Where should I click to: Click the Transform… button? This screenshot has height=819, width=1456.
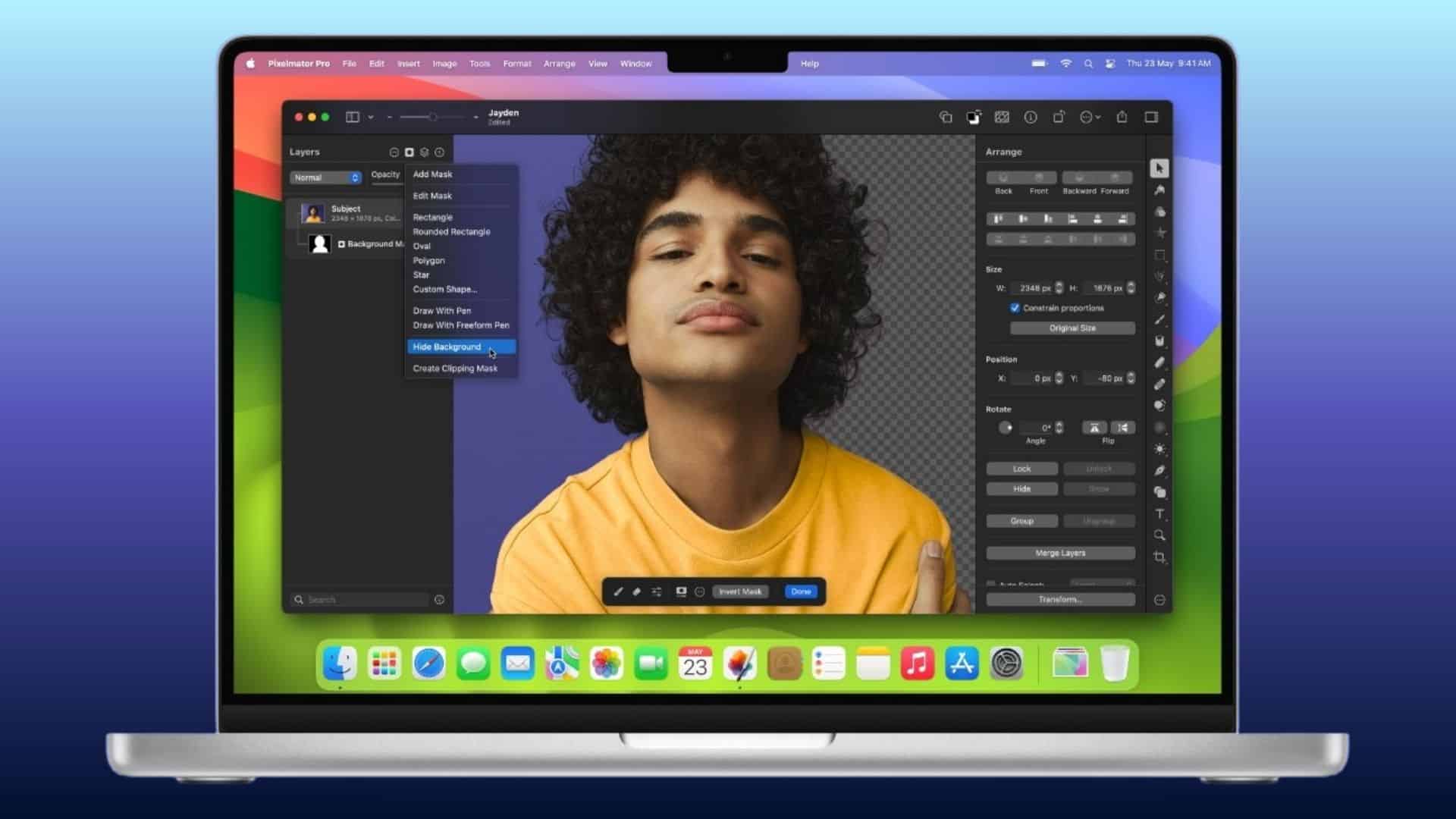[x=1060, y=599]
